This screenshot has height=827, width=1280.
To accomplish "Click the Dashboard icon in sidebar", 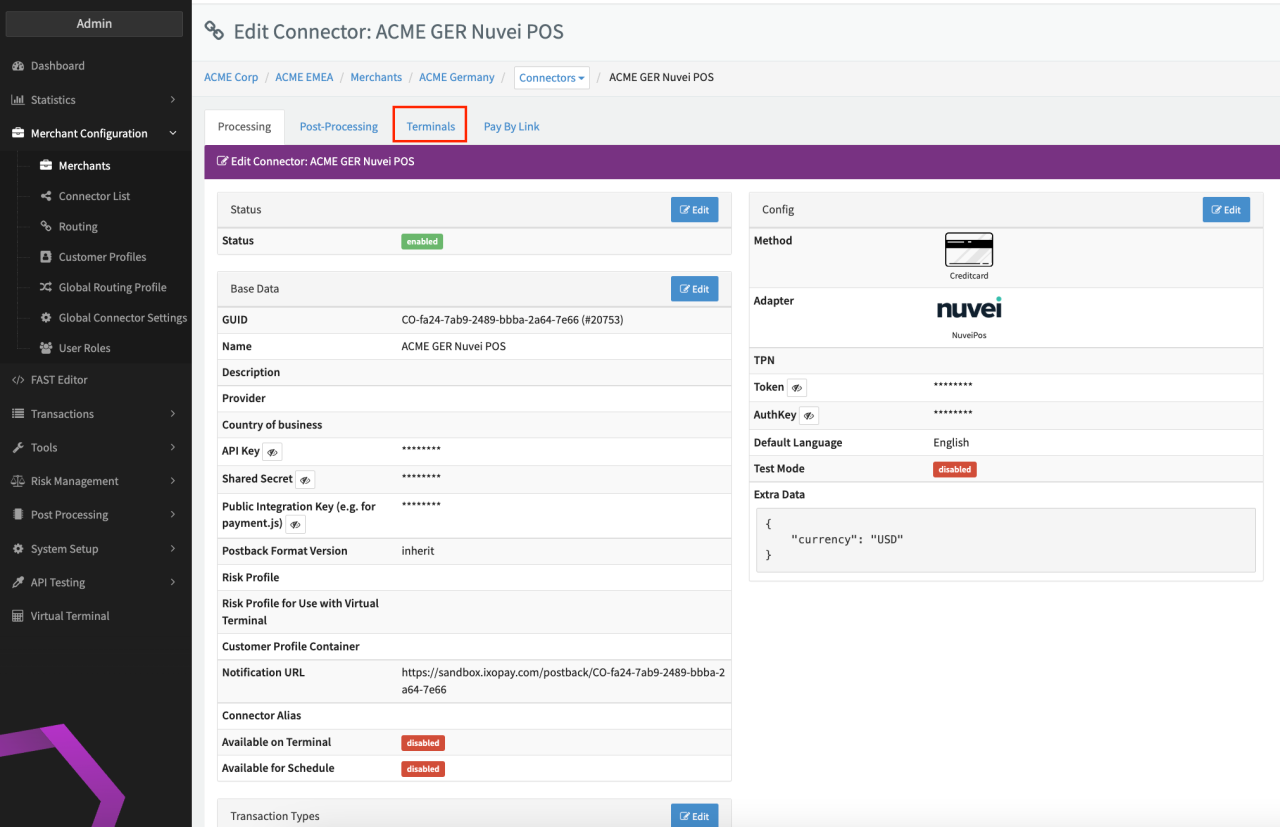I will tap(18, 66).
